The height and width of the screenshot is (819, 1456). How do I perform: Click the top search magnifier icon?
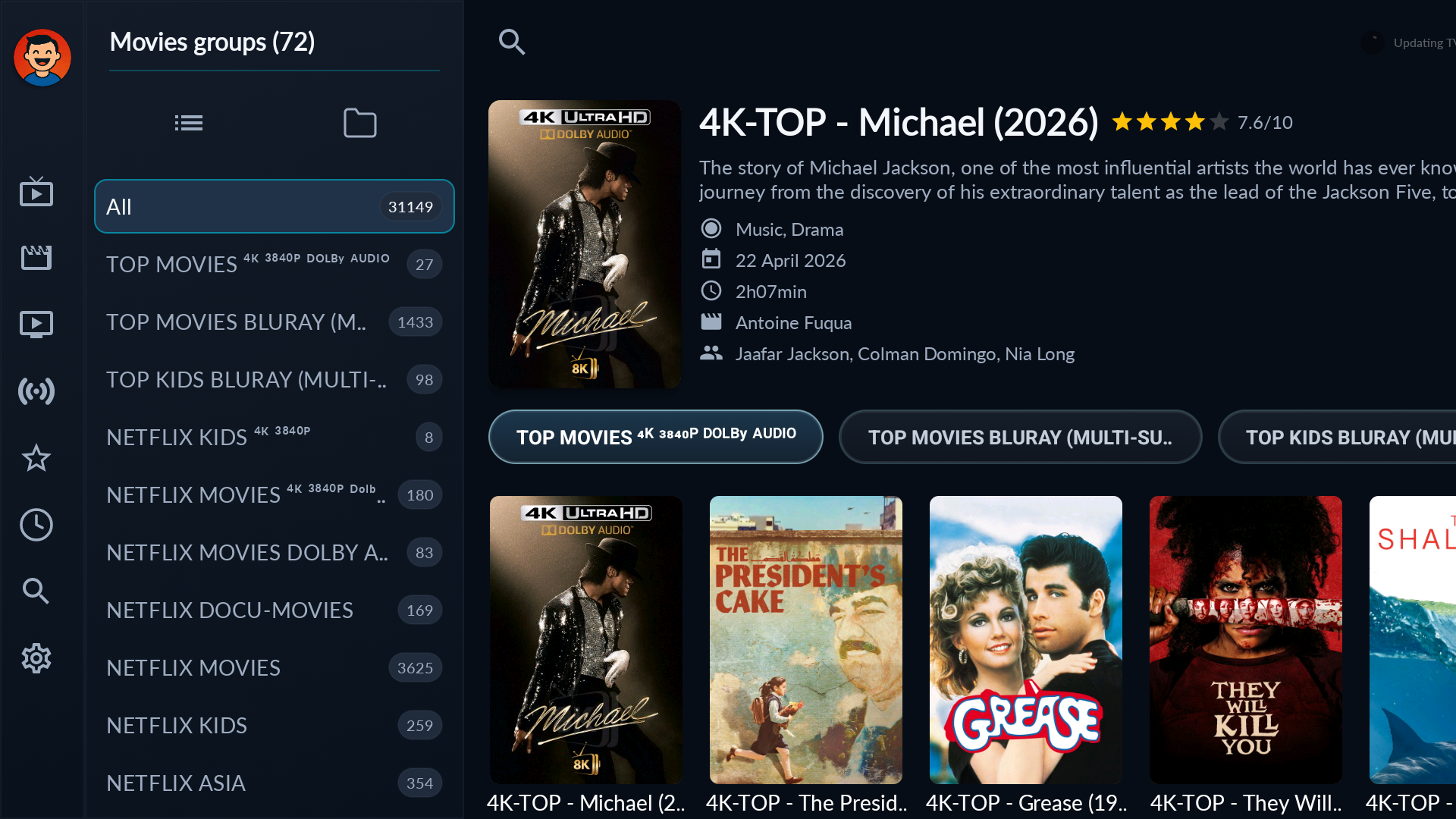[512, 42]
